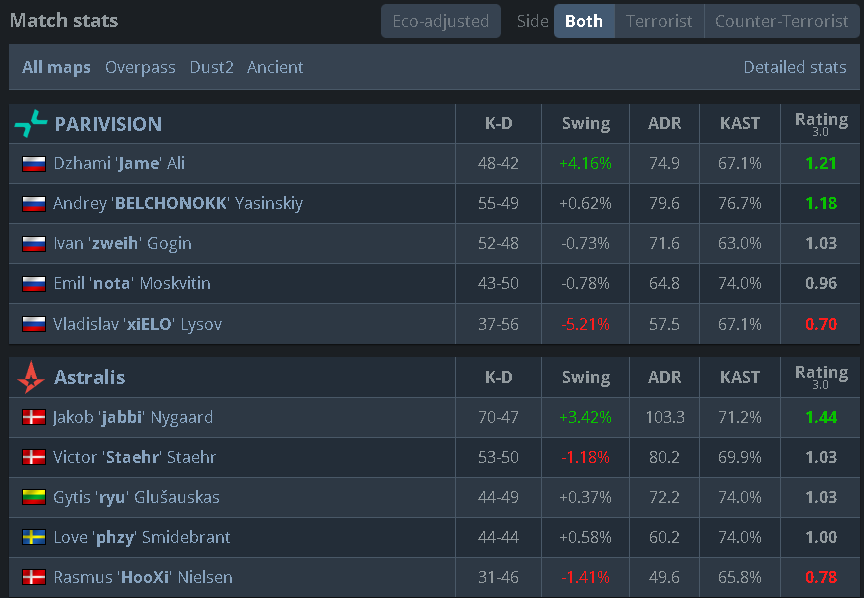The width and height of the screenshot is (864, 598).
Task: Click the Swedish flag beside phzy
Action: tap(35, 538)
